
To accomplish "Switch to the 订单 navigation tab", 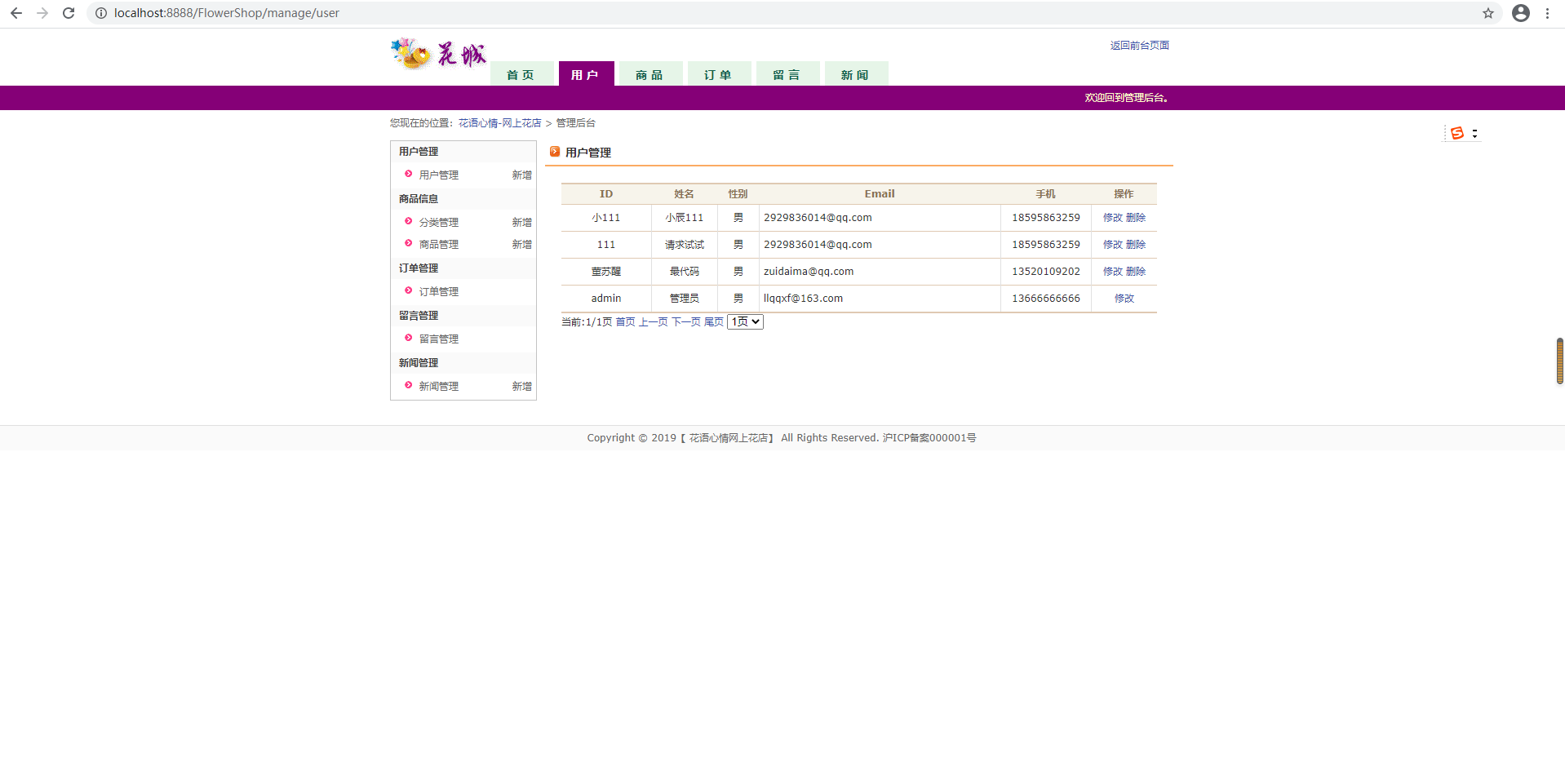I will coord(719,74).
